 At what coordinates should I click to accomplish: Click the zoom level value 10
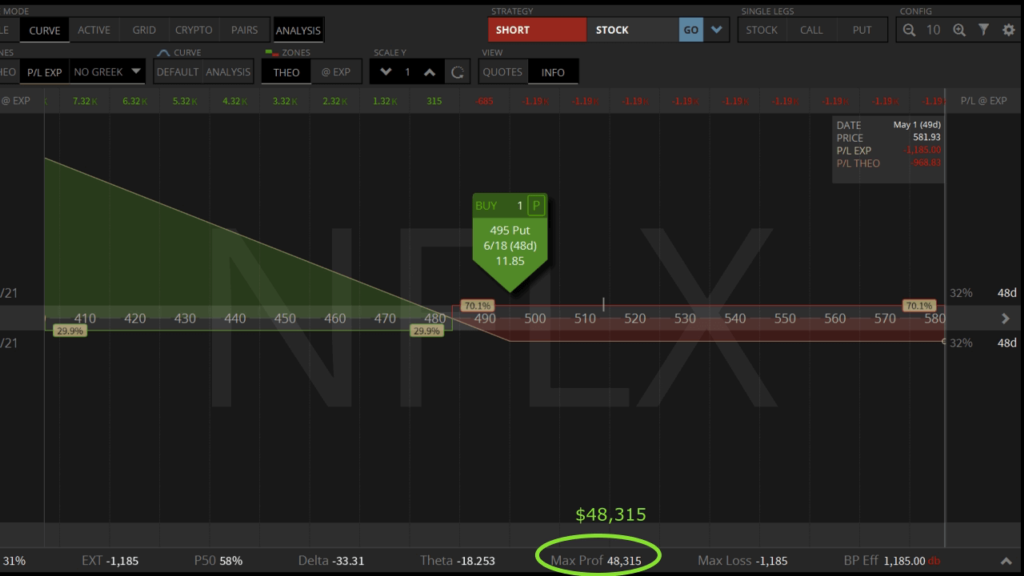click(x=933, y=30)
